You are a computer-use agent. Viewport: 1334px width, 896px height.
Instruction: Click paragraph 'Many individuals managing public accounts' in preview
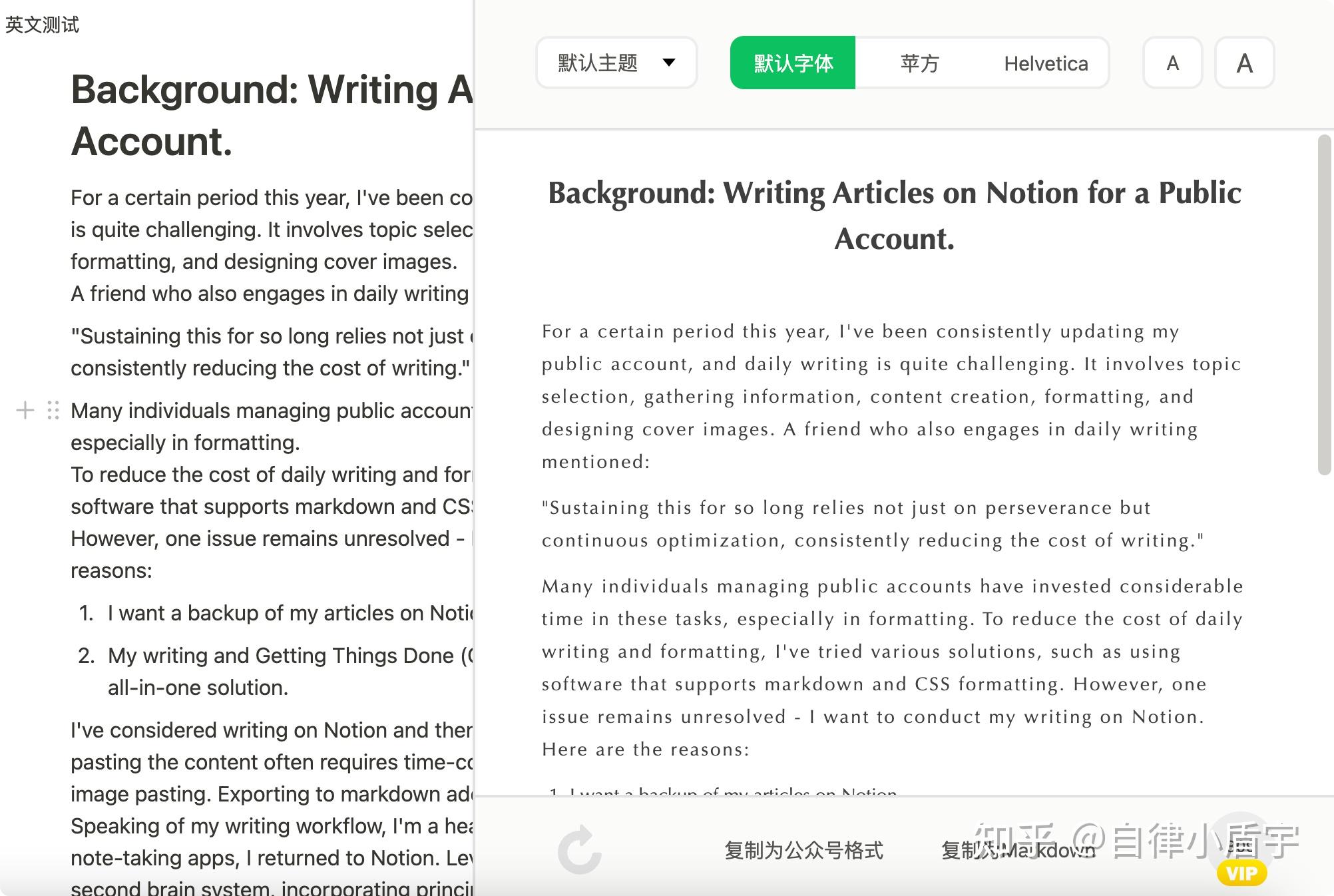[x=892, y=668]
